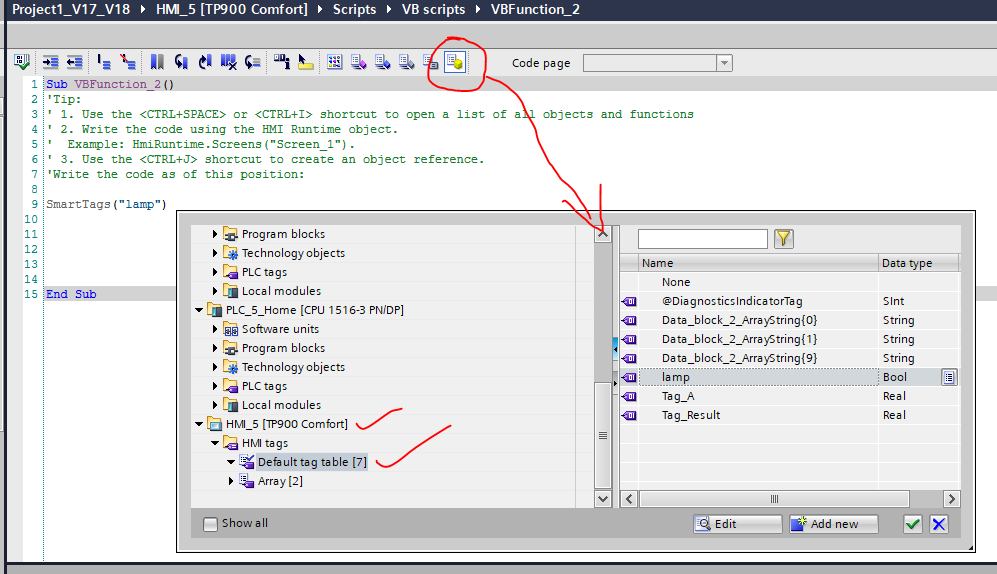Click the toggle bookmark toolbar icon
Viewport: 997px width, 574px height.
point(157,62)
